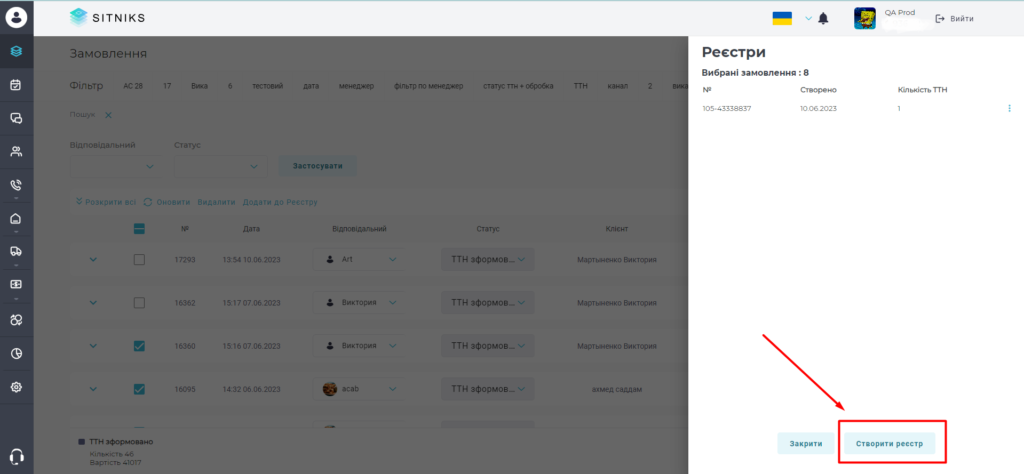1024x474 pixels.
Task: Open status dropdown for order 16362
Action: tap(488, 302)
